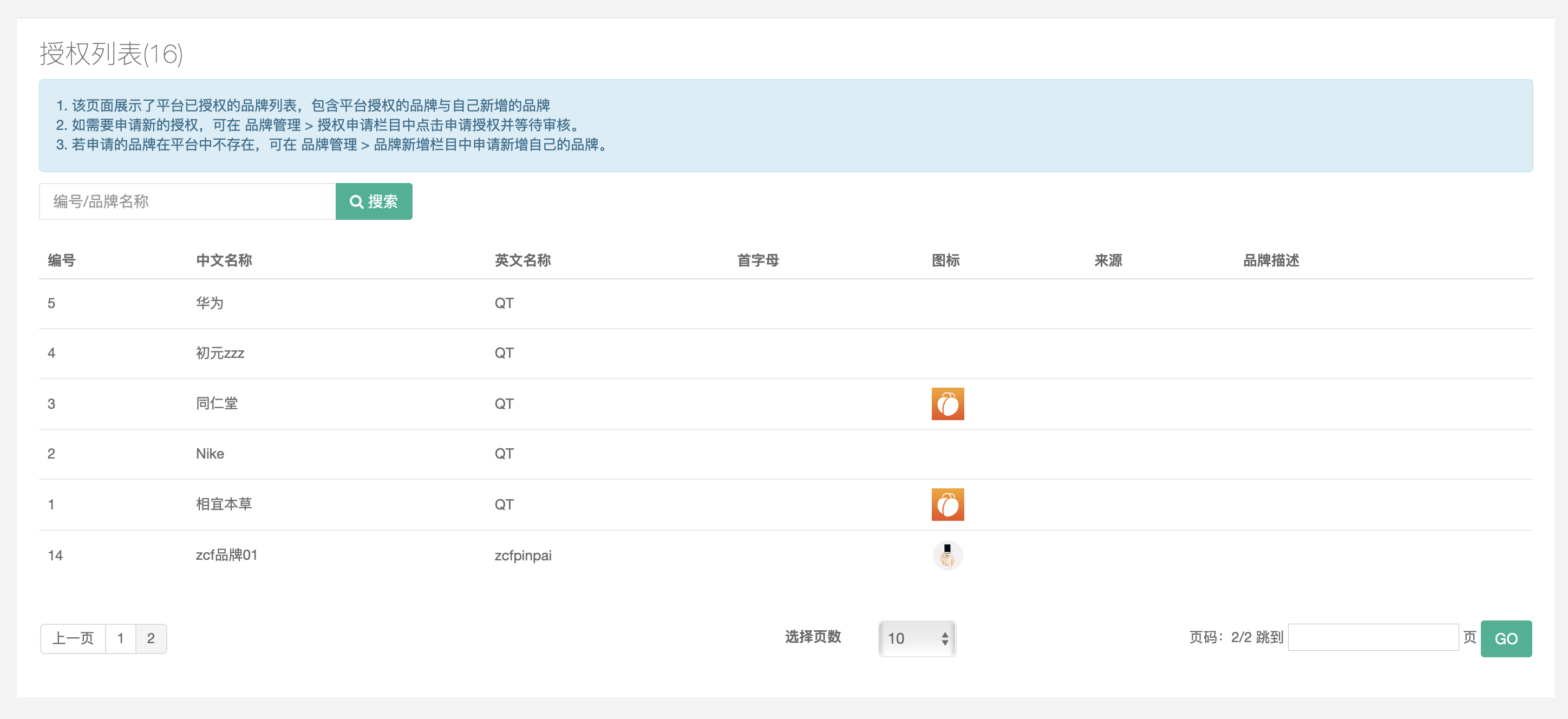Focus the 编号/品牌名称 search field
Screen dimensions: 1568x719
(187, 201)
